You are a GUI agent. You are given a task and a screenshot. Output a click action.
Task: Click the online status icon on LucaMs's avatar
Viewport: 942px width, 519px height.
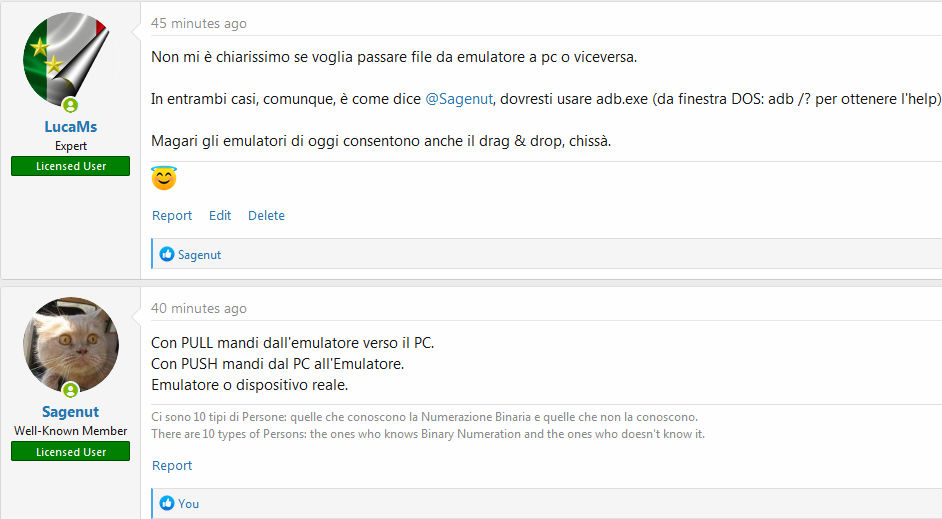tap(71, 106)
